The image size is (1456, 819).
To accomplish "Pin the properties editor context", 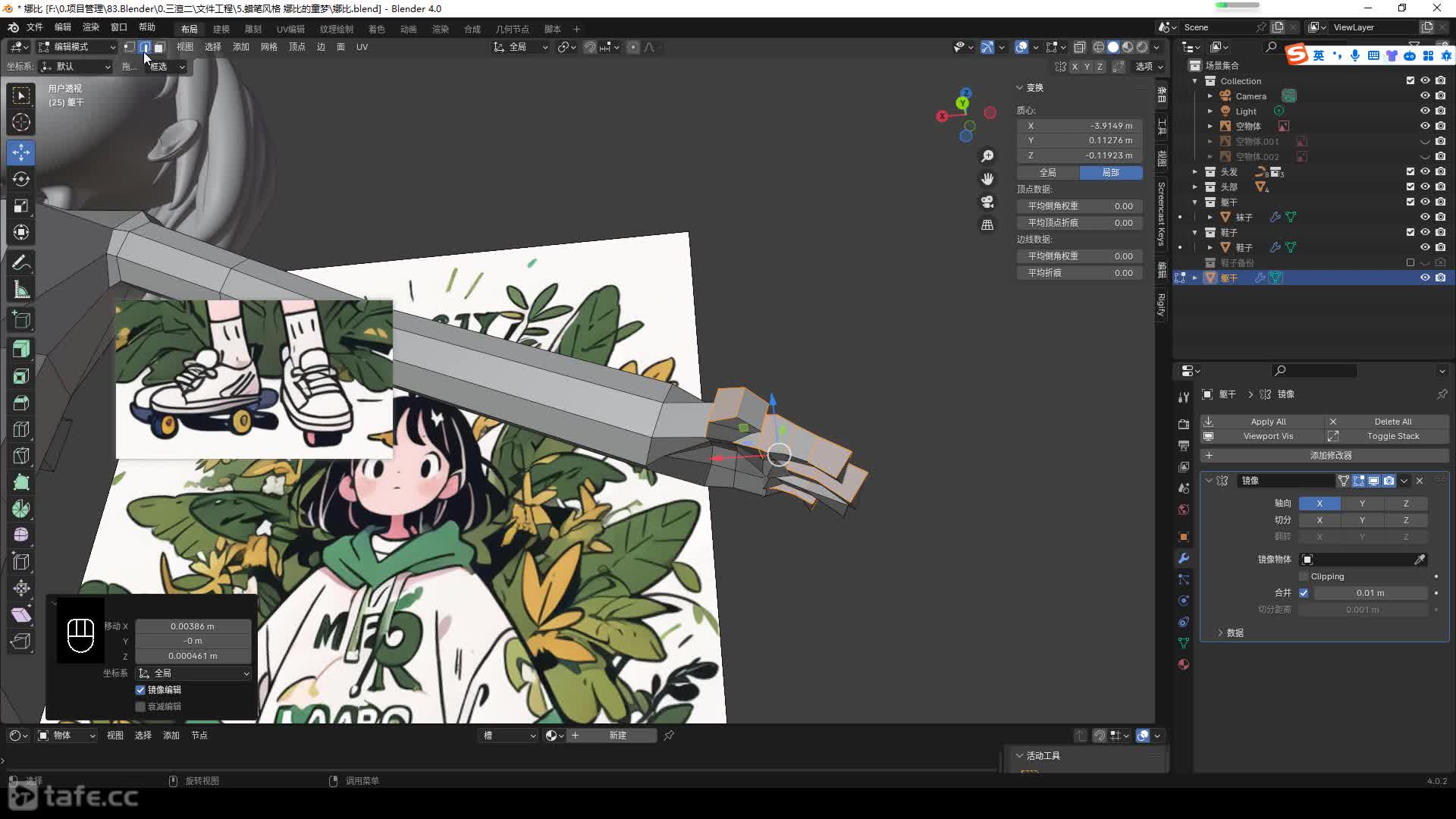I will (1442, 394).
